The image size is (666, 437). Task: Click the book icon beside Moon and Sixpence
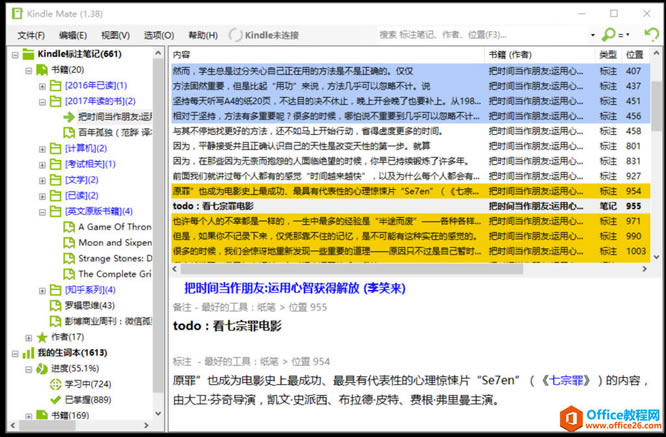click(x=69, y=242)
